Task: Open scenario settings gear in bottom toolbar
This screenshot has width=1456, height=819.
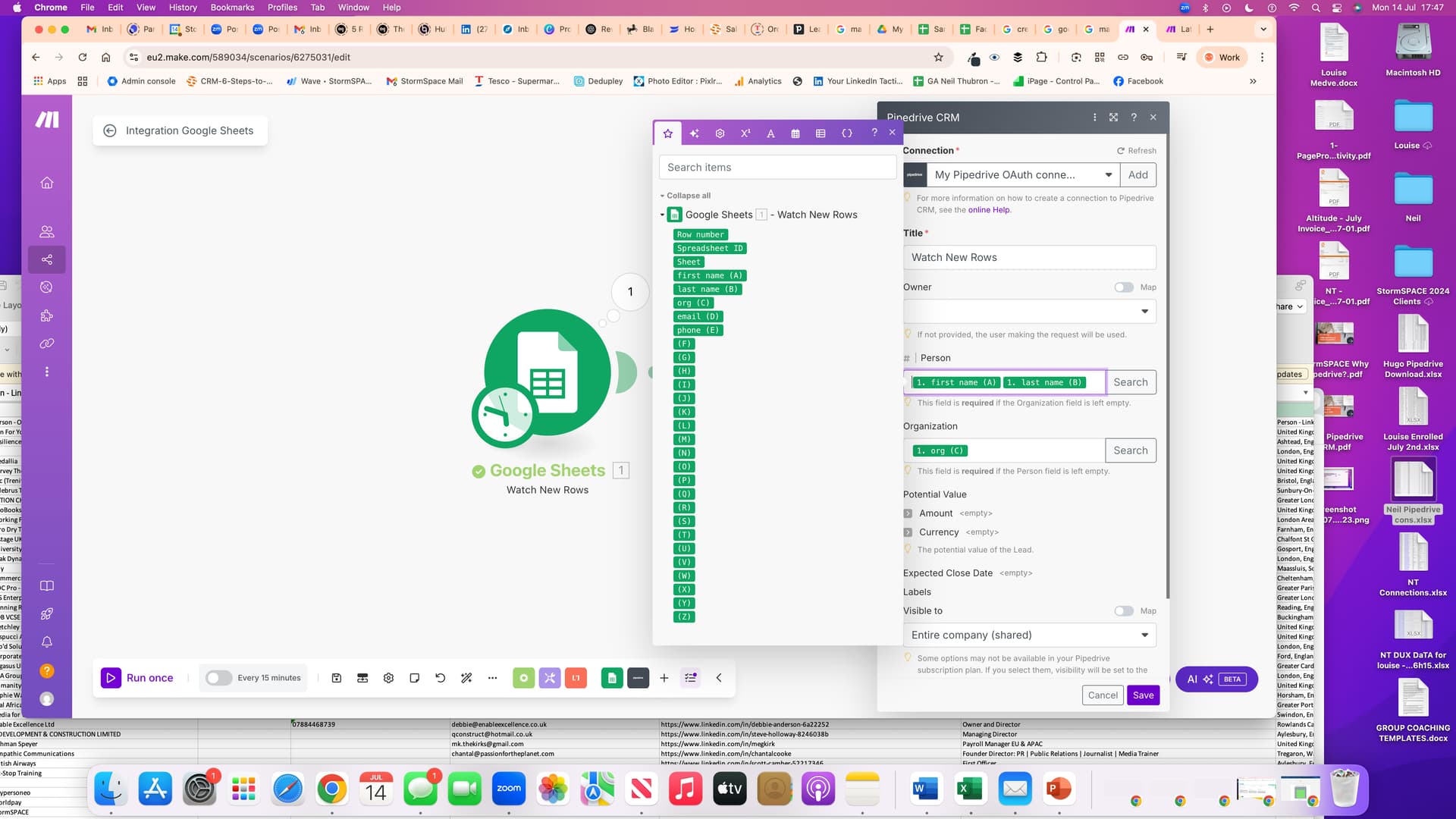Action: coord(388,678)
